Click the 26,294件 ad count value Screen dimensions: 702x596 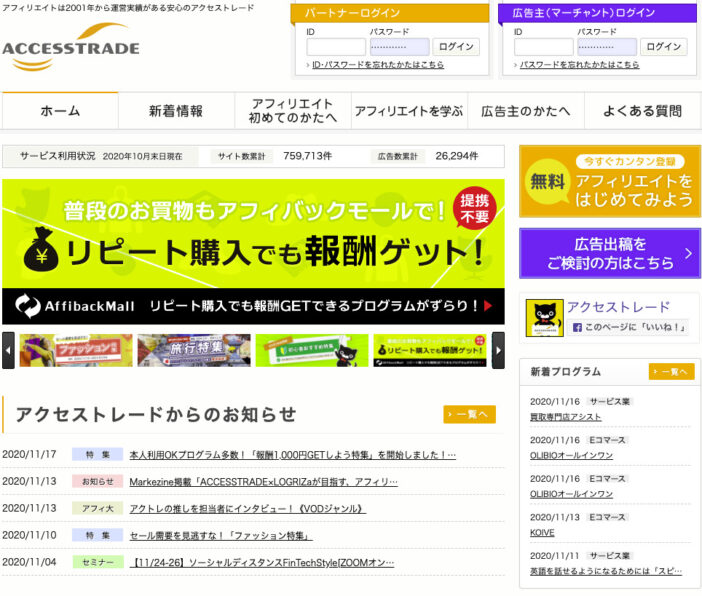(x=457, y=156)
